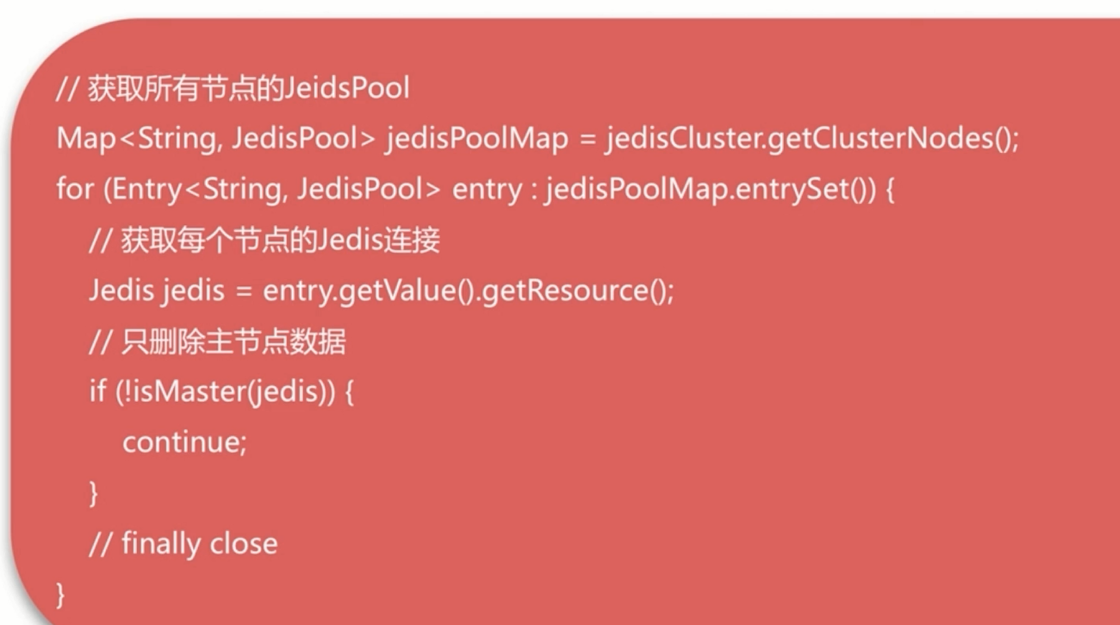This screenshot has height=625, width=1120.
Task: Click the continue statement
Action: pos(184,442)
